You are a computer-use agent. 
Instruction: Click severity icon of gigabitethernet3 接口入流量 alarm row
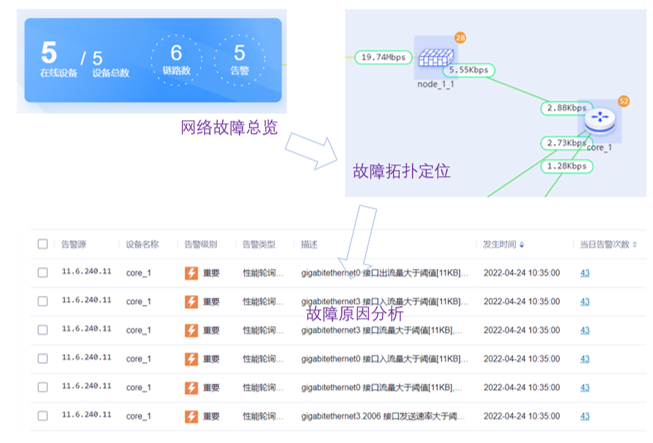point(191,302)
